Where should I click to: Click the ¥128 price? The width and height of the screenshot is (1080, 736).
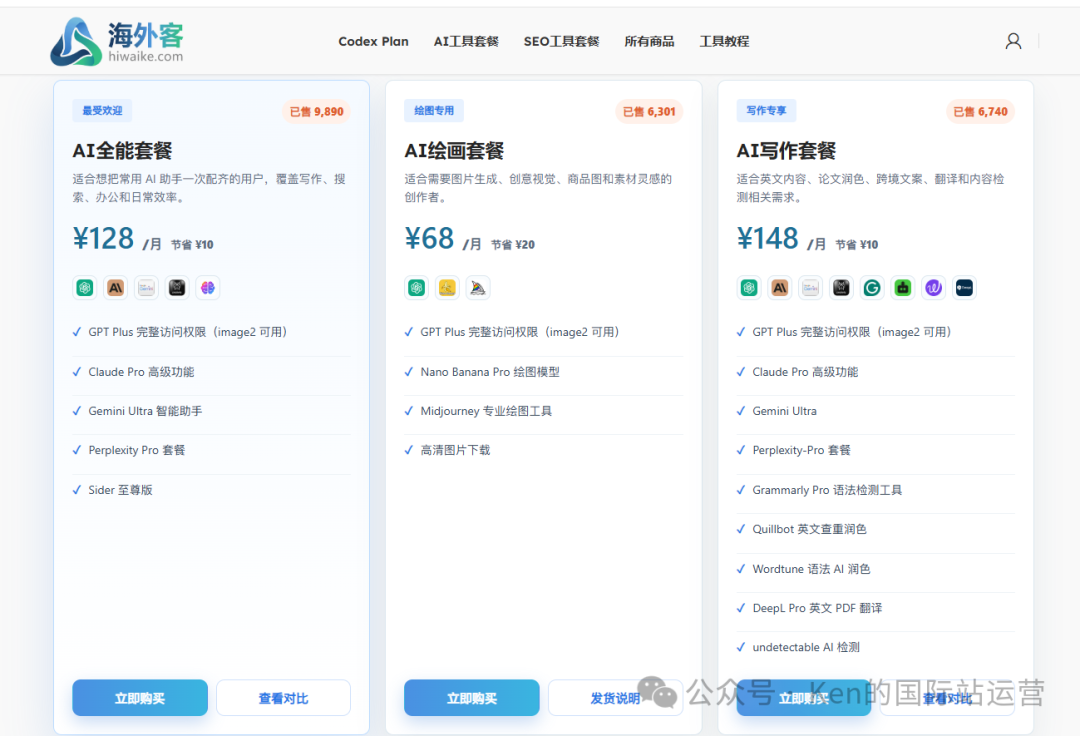[103, 239]
